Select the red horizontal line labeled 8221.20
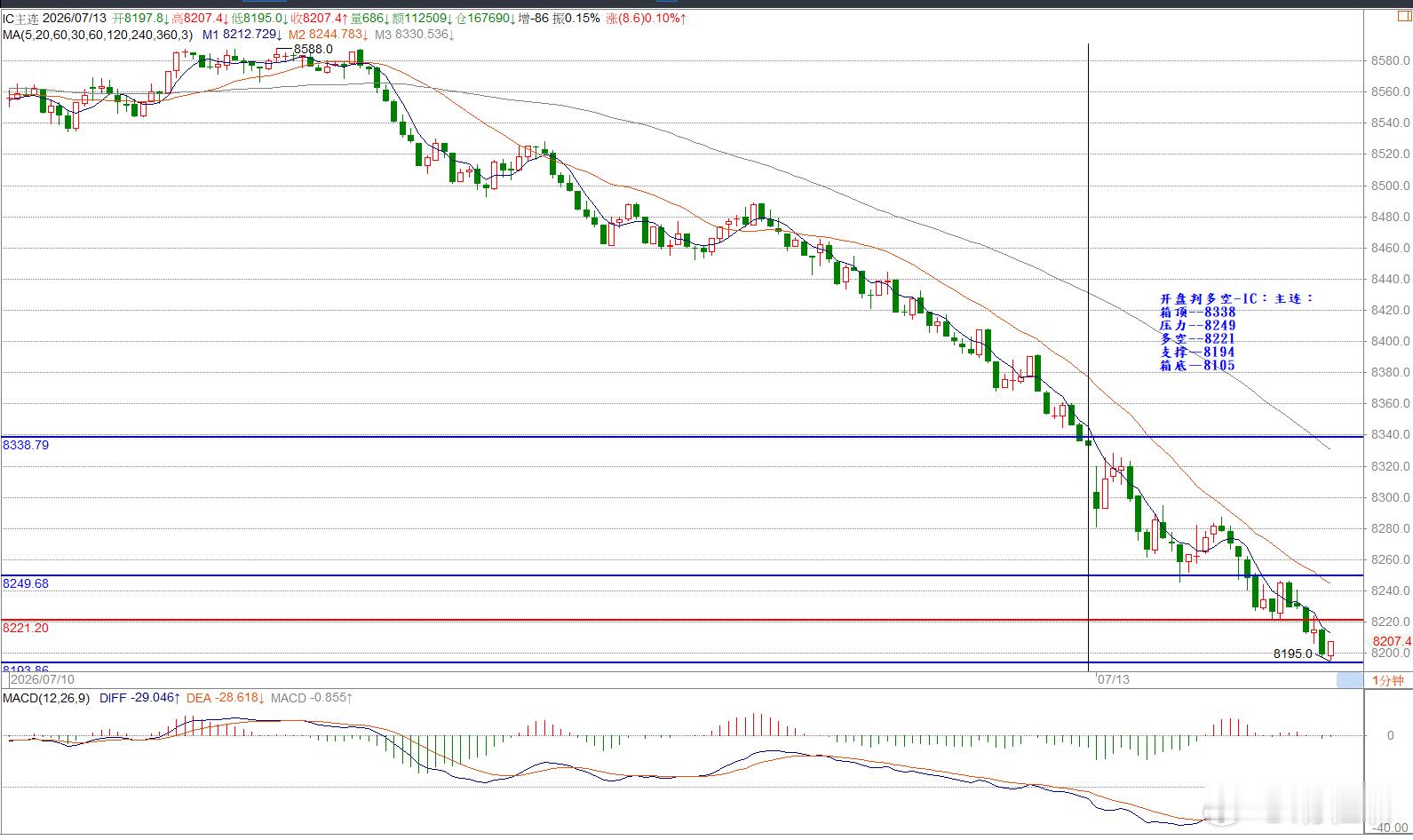1413x840 pixels. (682, 620)
